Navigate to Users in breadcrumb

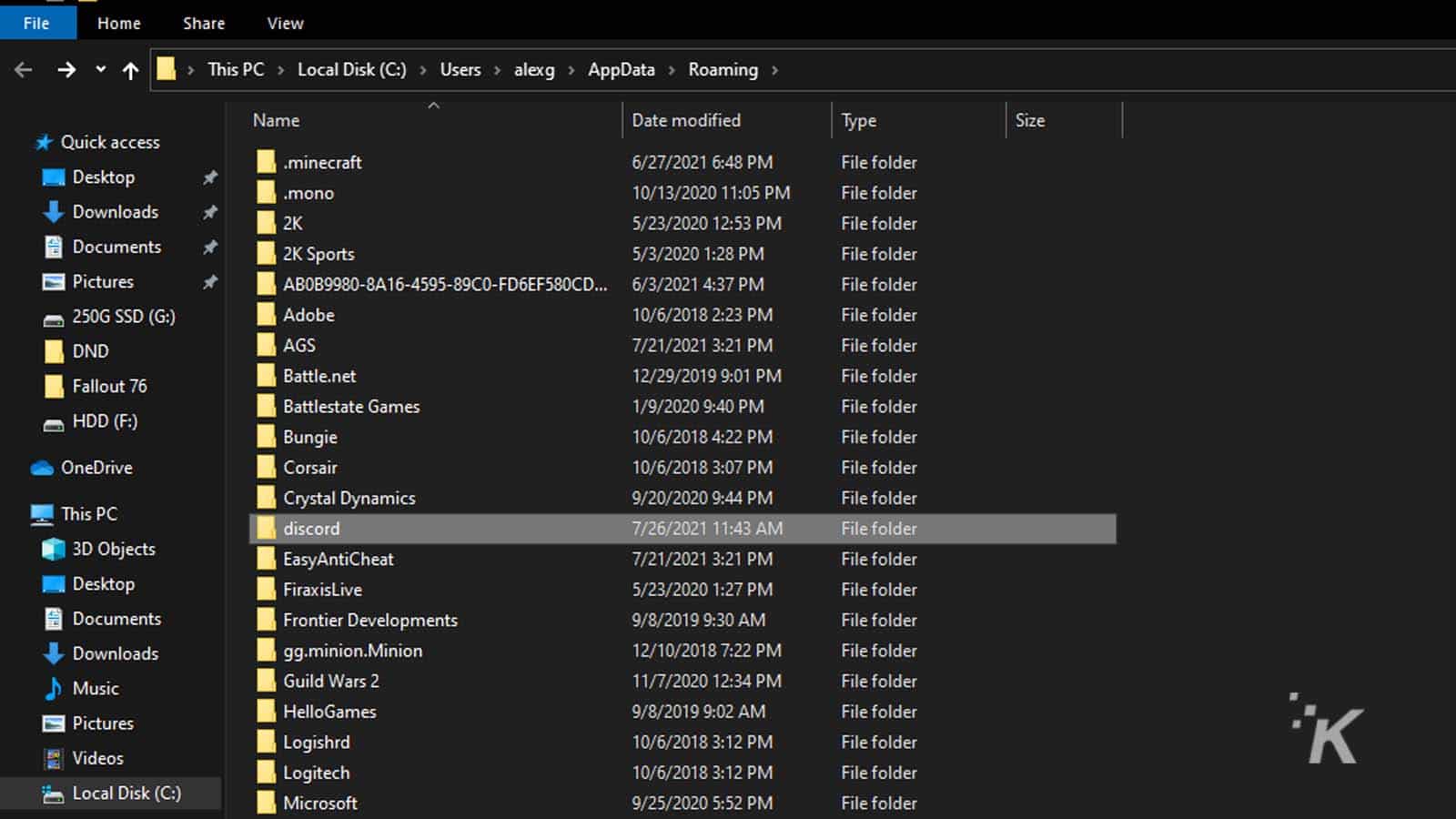click(460, 69)
